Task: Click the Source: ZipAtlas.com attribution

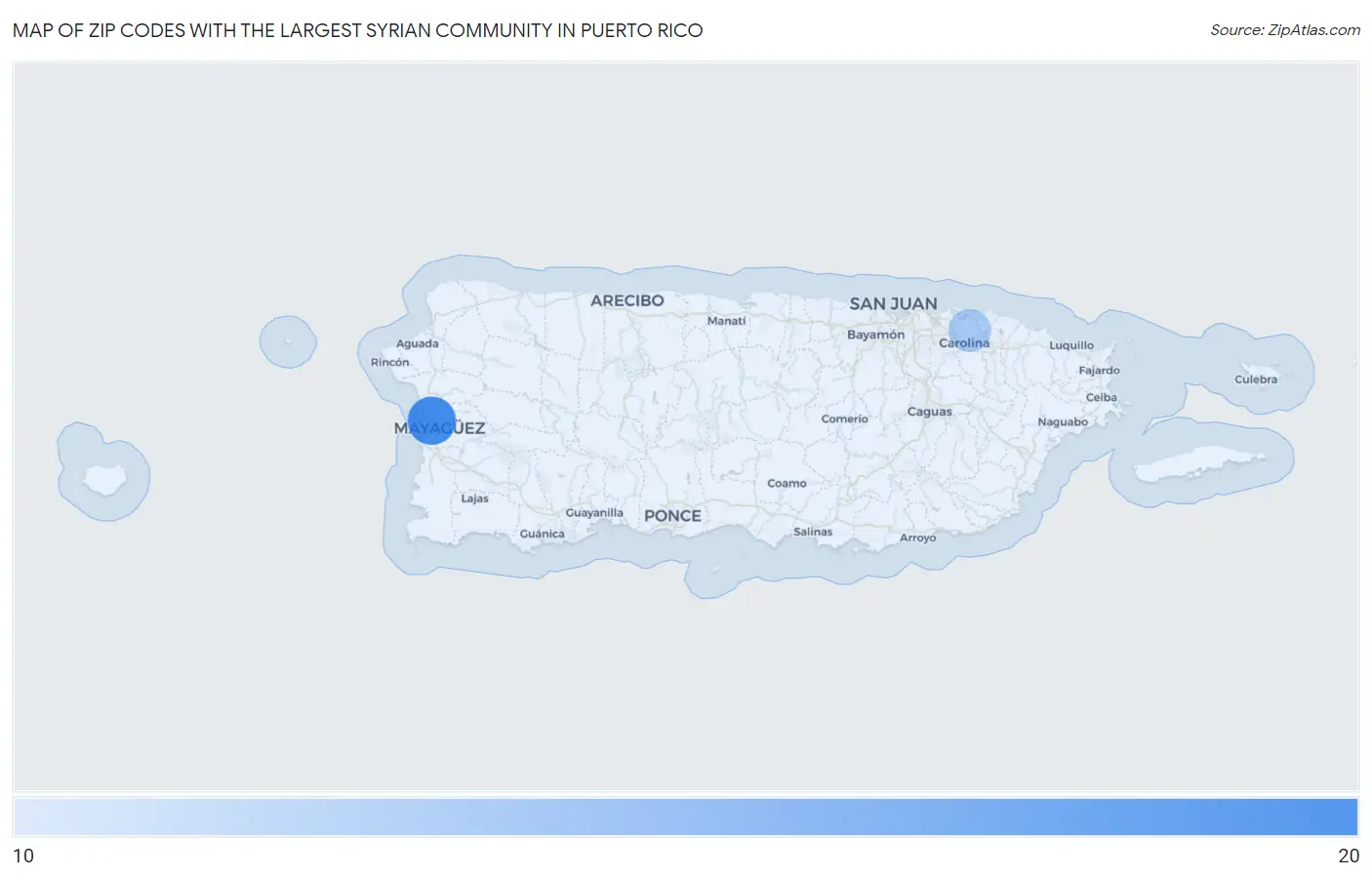Action: click(x=1285, y=30)
